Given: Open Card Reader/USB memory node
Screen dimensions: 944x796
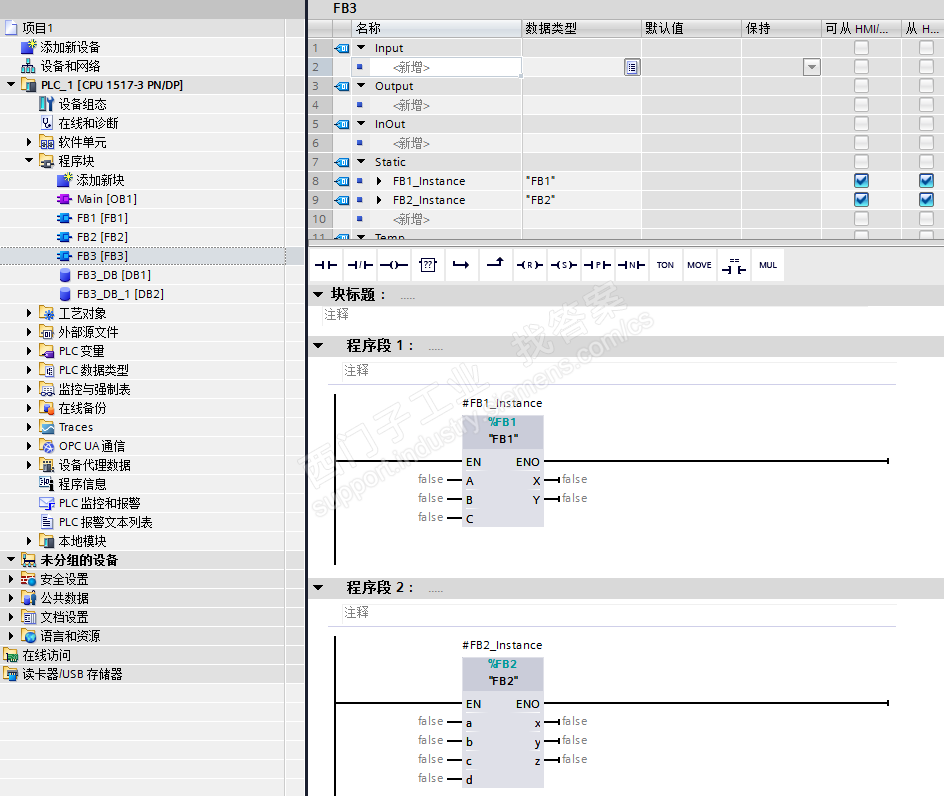Looking at the screenshot, I should (72, 674).
